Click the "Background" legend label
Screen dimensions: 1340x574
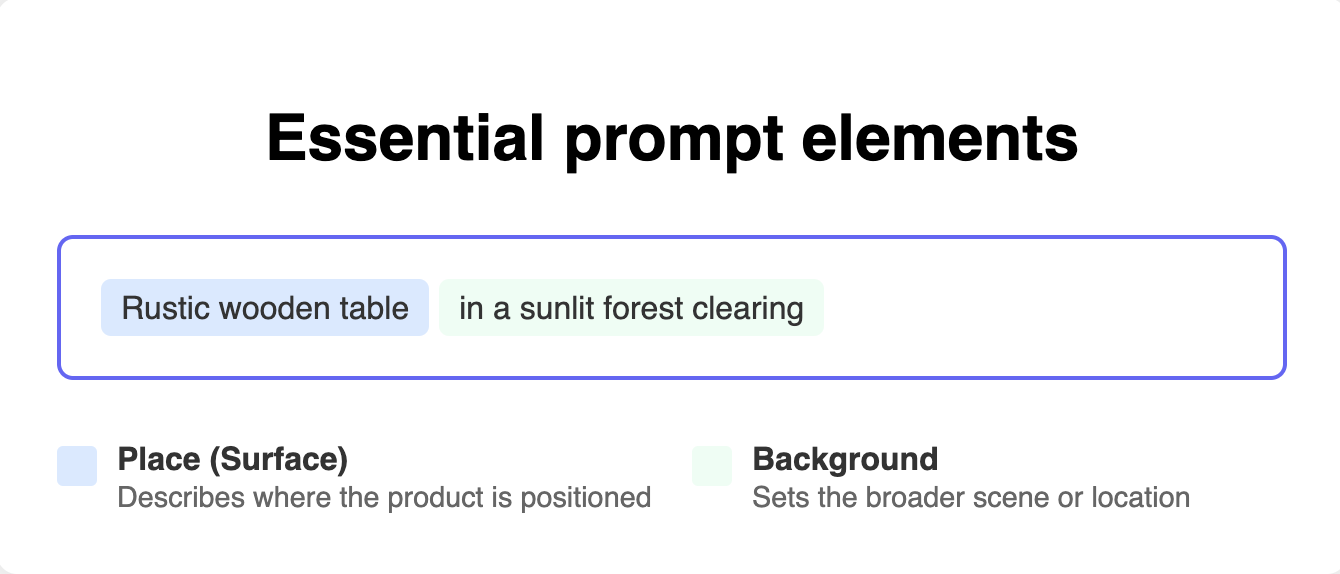[x=845, y=459]
